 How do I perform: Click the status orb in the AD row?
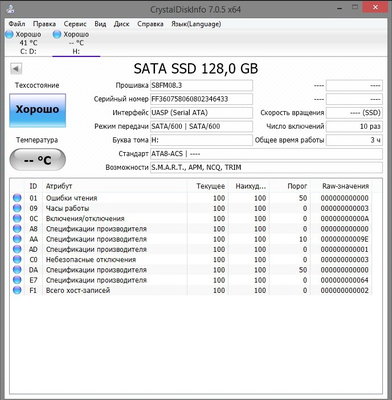[17, 249]
